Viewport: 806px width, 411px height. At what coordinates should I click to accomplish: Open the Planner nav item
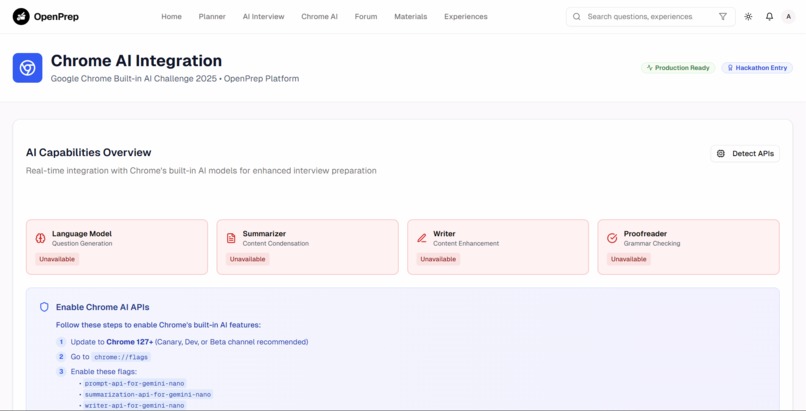(x=212, y=16)
